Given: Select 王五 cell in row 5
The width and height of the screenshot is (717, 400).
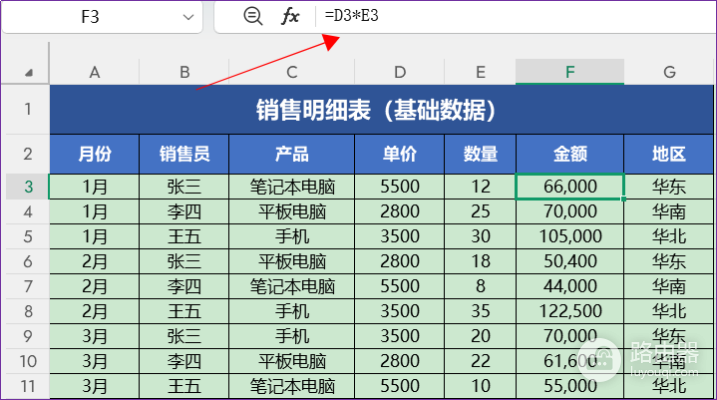Looking at the screenshot, I should [x=184, y=236].
